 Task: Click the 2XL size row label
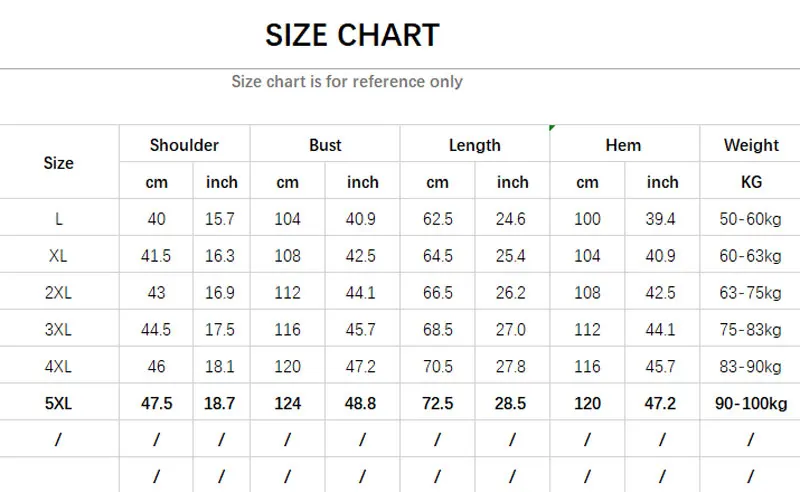(x=59, y=293)
